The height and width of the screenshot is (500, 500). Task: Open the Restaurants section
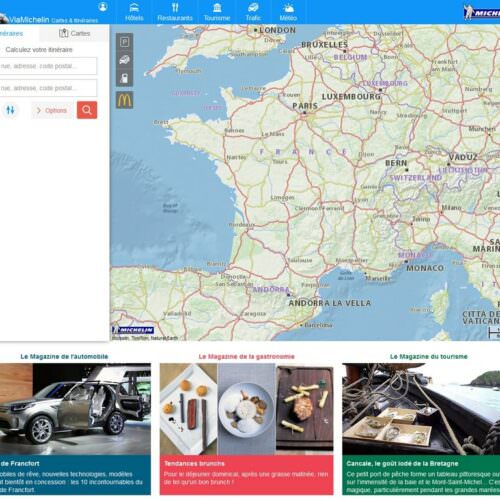pos(175,12)
